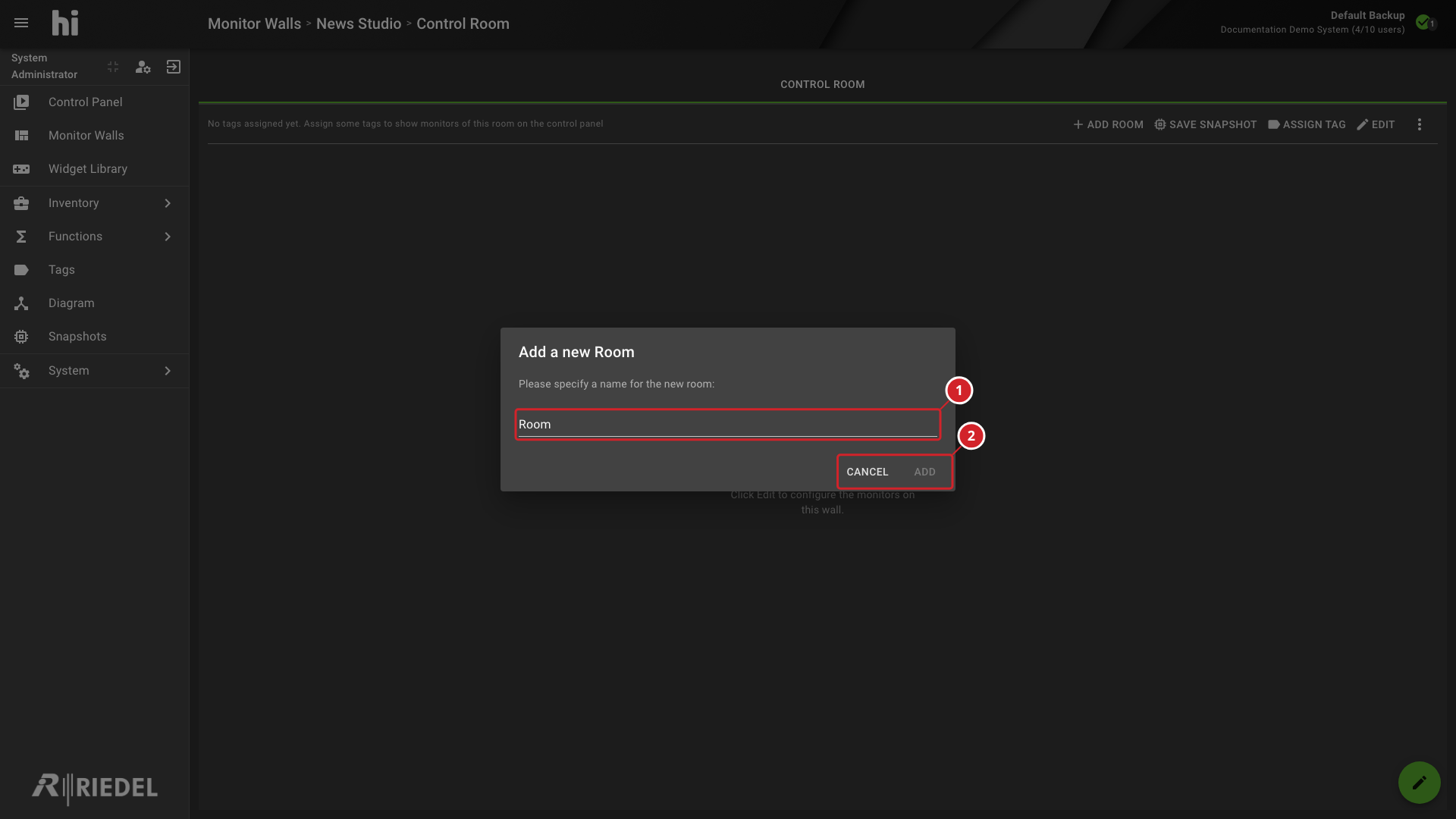Click the System gears icon

(21, 370)
